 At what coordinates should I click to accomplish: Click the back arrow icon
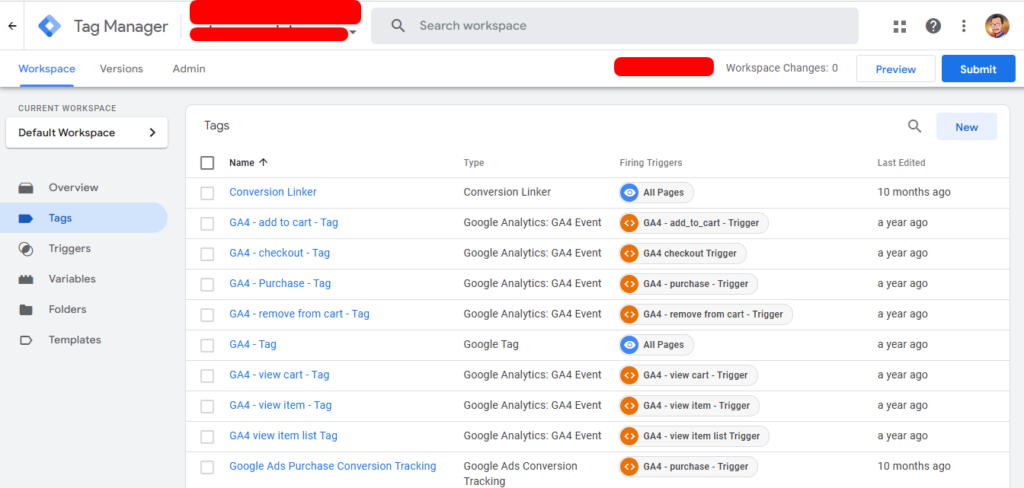tap(12, 26)
